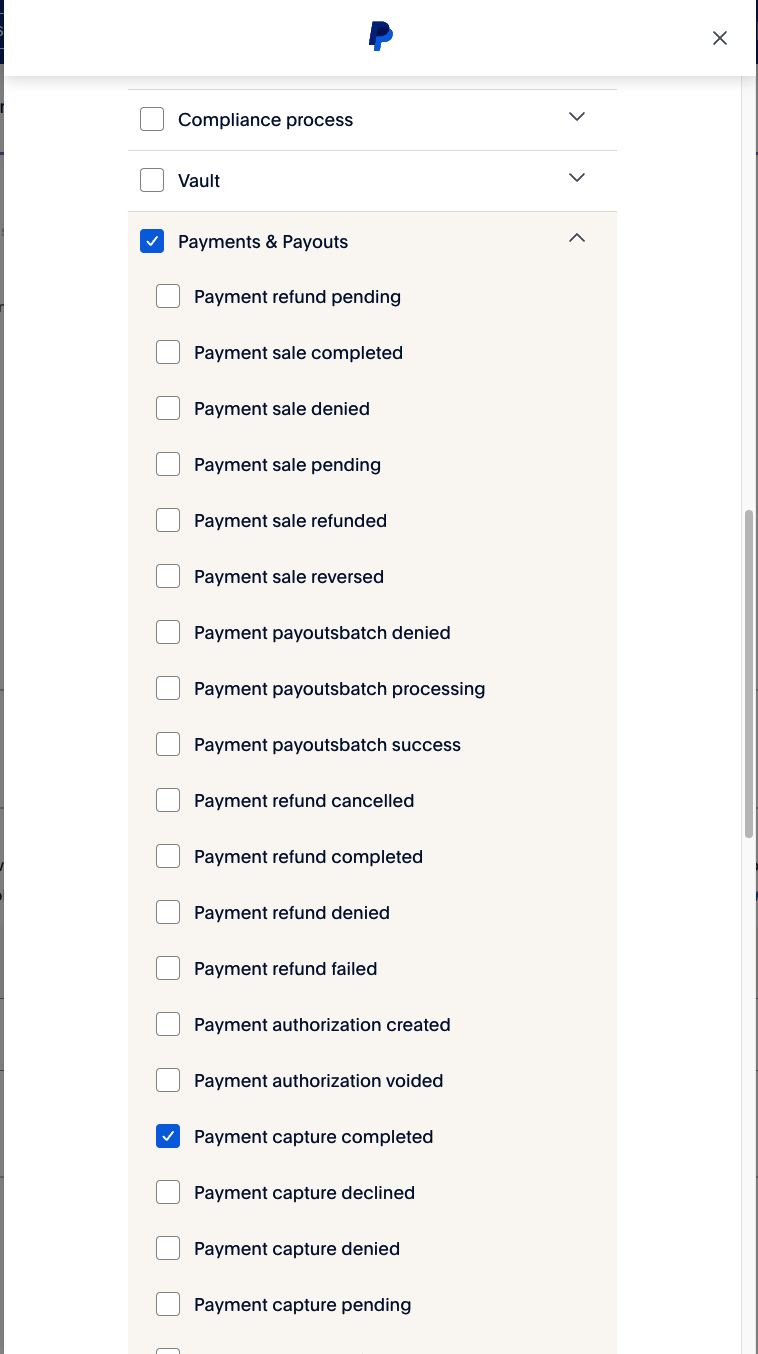
Task: Check Payment capture pending box
Action: click(168, 1305)
